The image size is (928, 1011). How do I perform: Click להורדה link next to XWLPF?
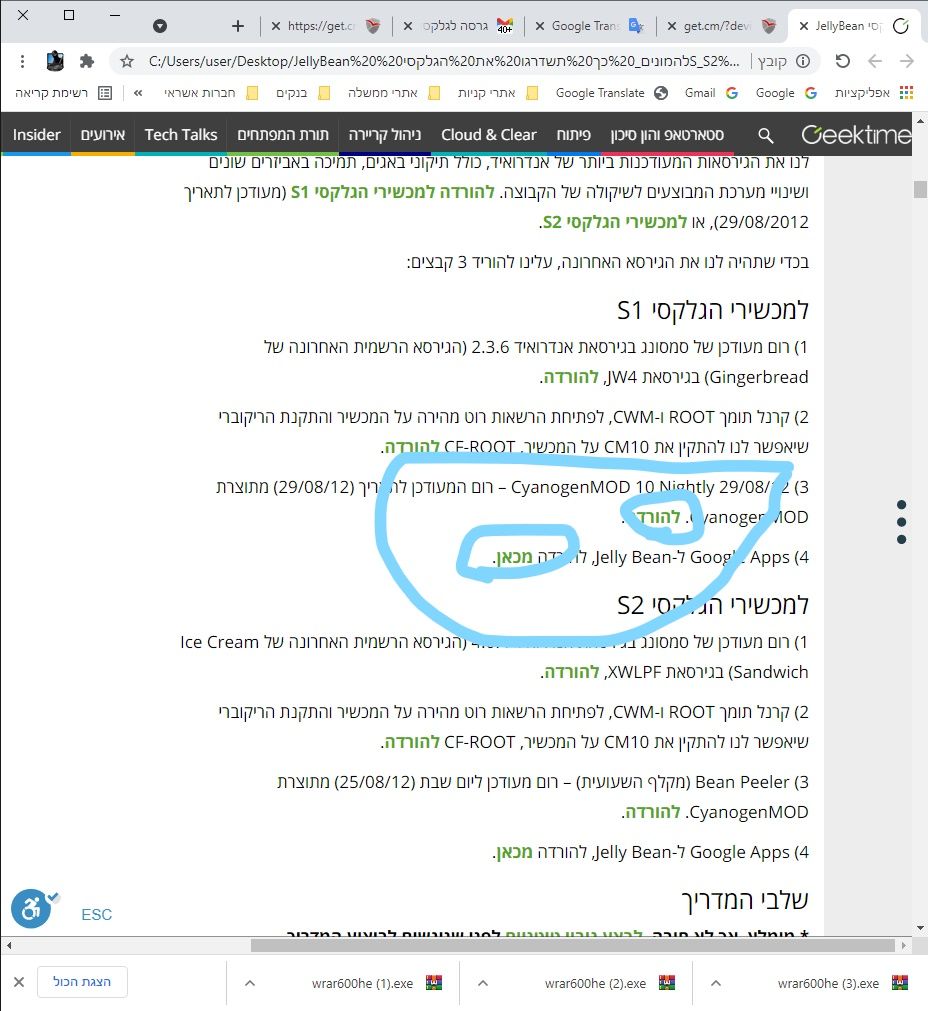[572, 672]
